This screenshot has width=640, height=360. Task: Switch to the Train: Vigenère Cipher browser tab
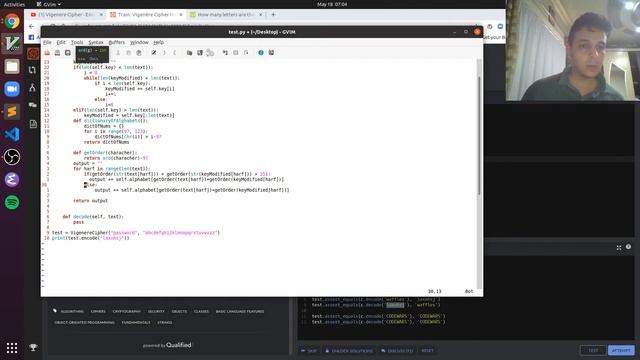[146, 15]
